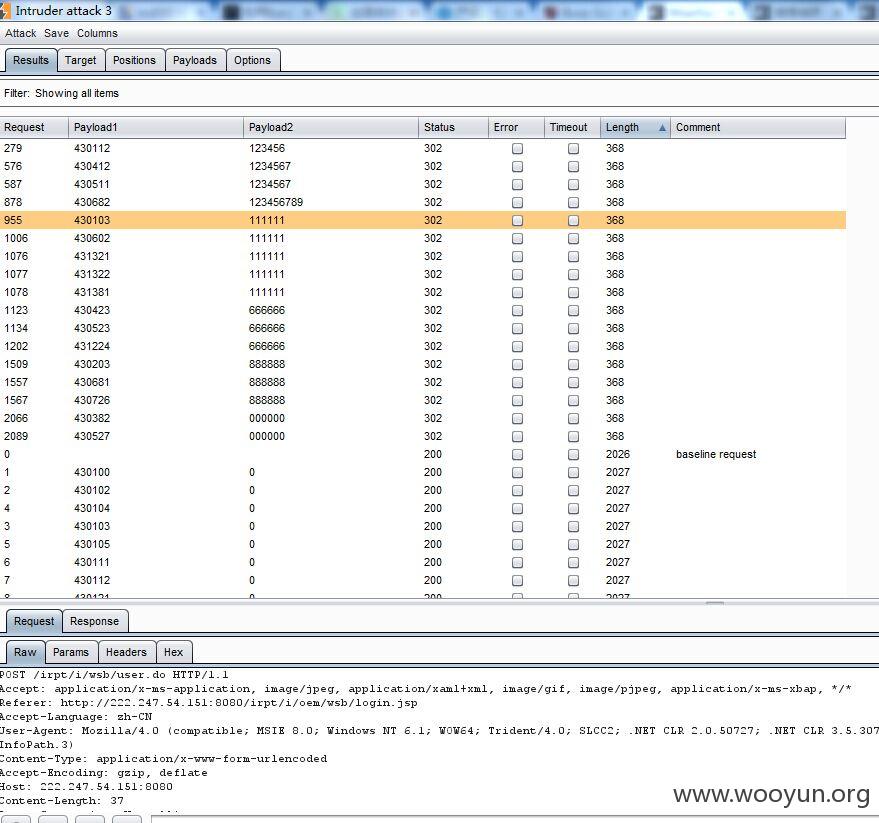Toggle Error checkbox for baseline request row

(517, 454)
